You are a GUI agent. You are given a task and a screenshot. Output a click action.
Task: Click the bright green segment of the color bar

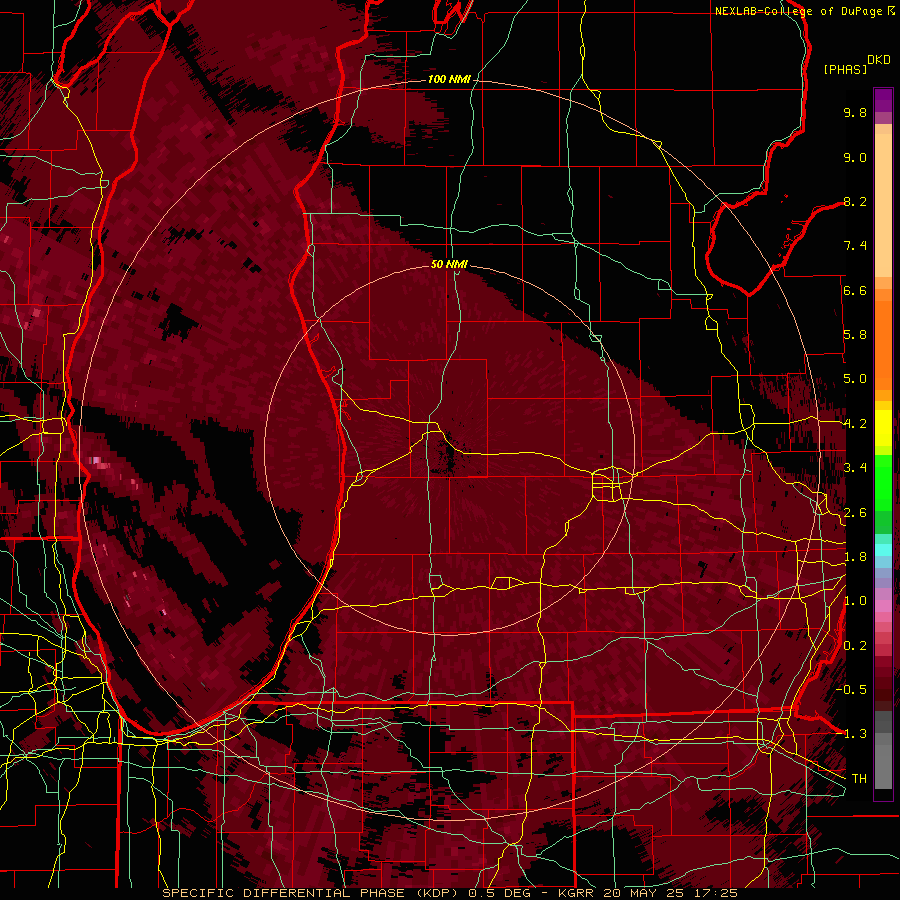(x=883, y=482)
